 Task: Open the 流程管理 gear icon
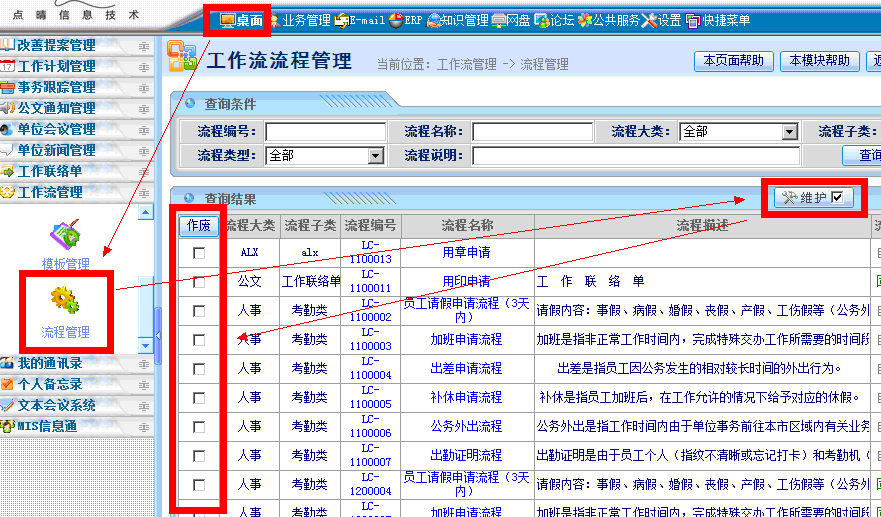click(65, 299)
